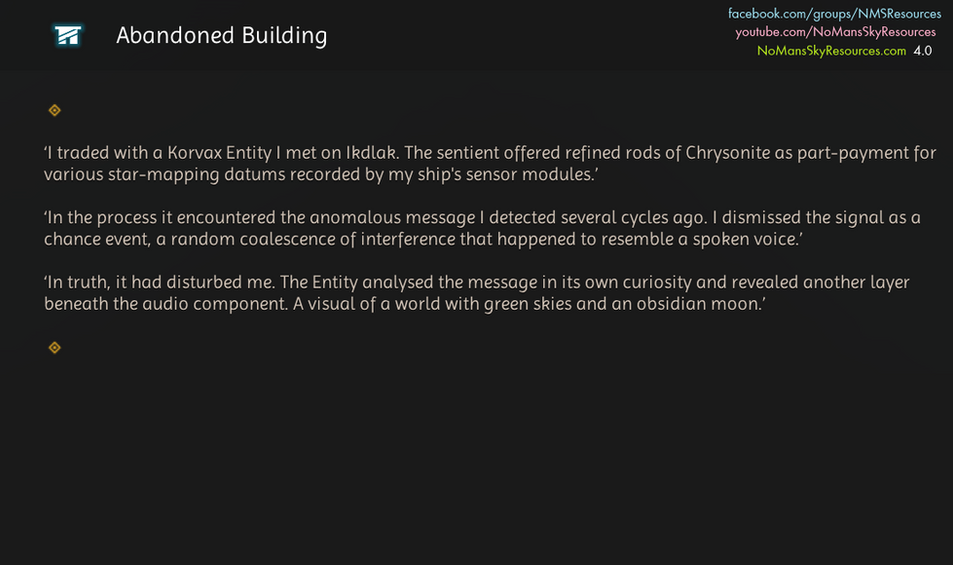Click the lower orange diamond marker
953x565 pixels.
click(x=55, y=347)
